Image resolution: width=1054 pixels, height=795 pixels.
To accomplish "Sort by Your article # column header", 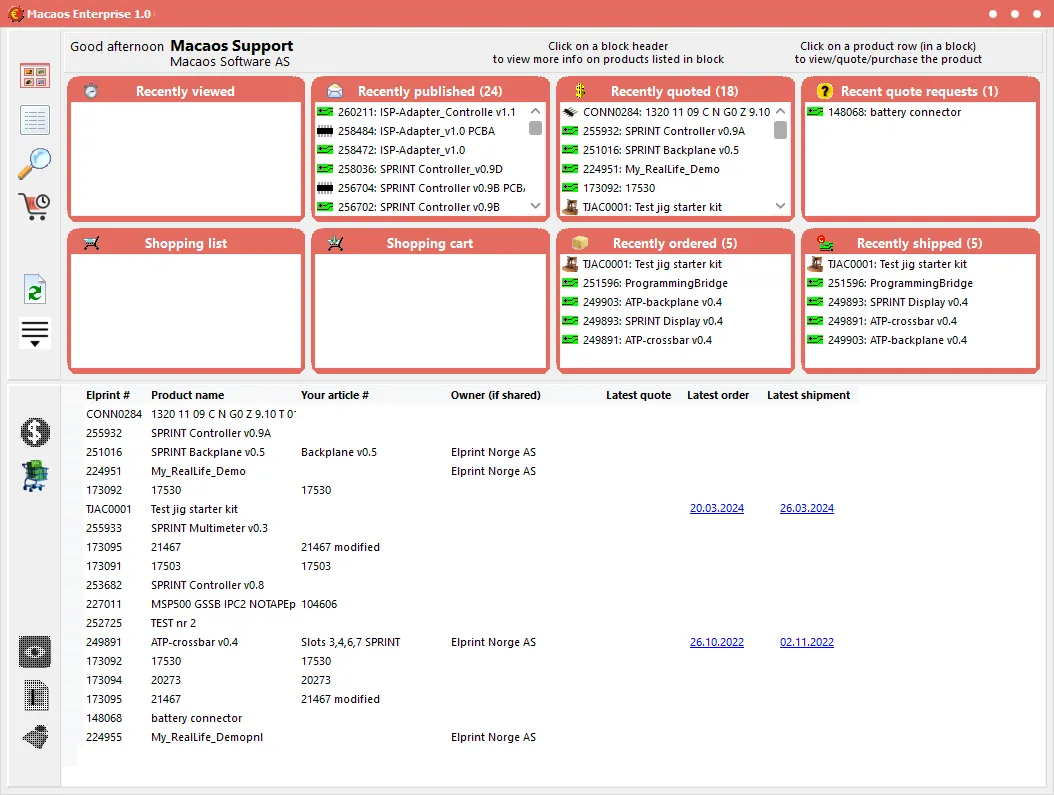I will pos(335,395).
